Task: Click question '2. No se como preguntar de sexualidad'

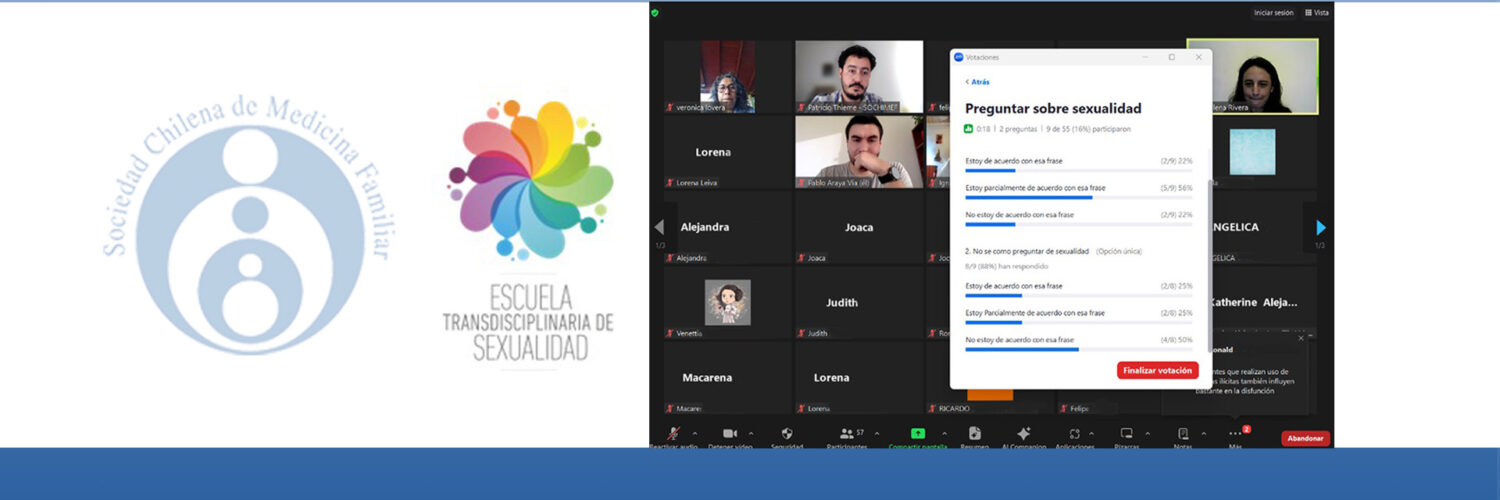Action: coord(1027,251)
